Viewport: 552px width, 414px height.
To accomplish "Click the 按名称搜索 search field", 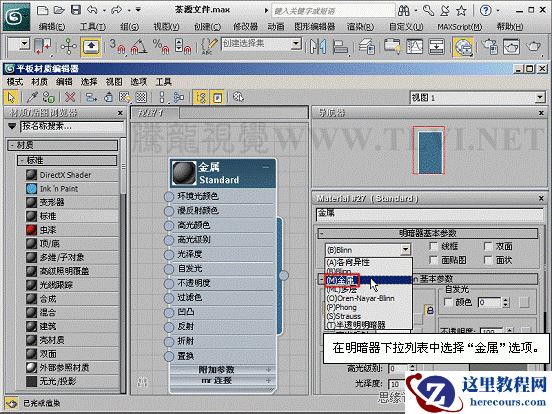I will (x=72, y=126).
